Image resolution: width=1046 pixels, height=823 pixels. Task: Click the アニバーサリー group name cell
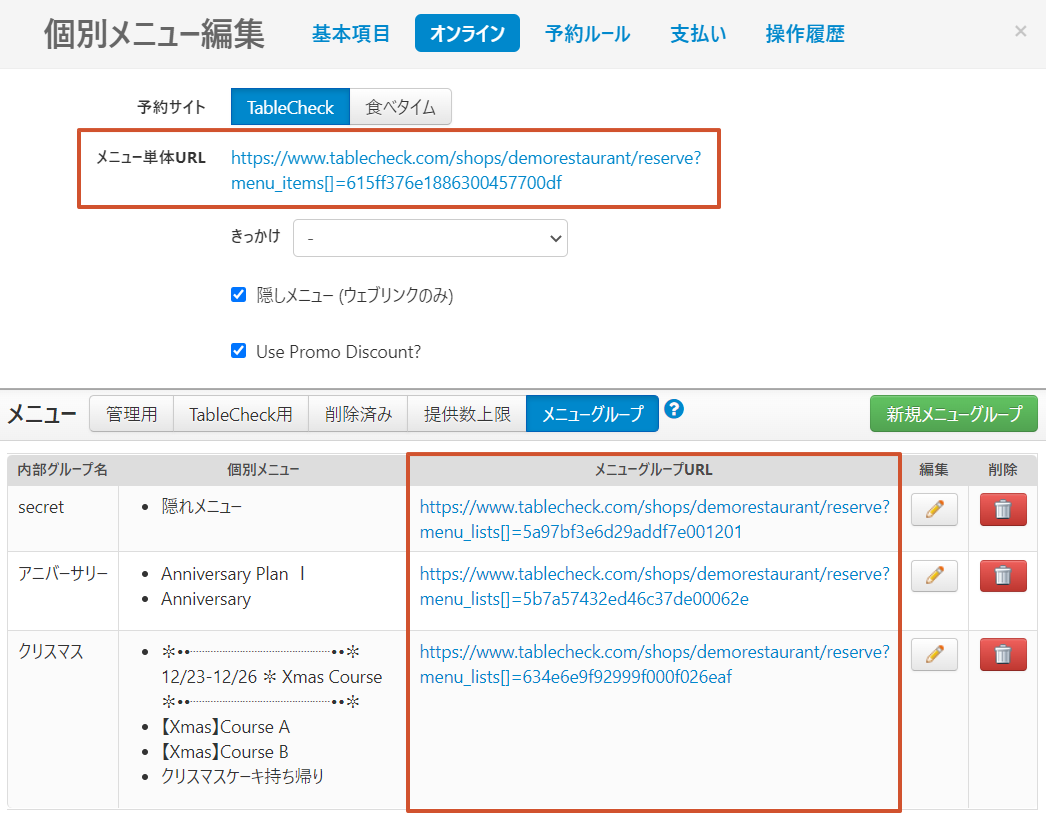click(63, 591)
